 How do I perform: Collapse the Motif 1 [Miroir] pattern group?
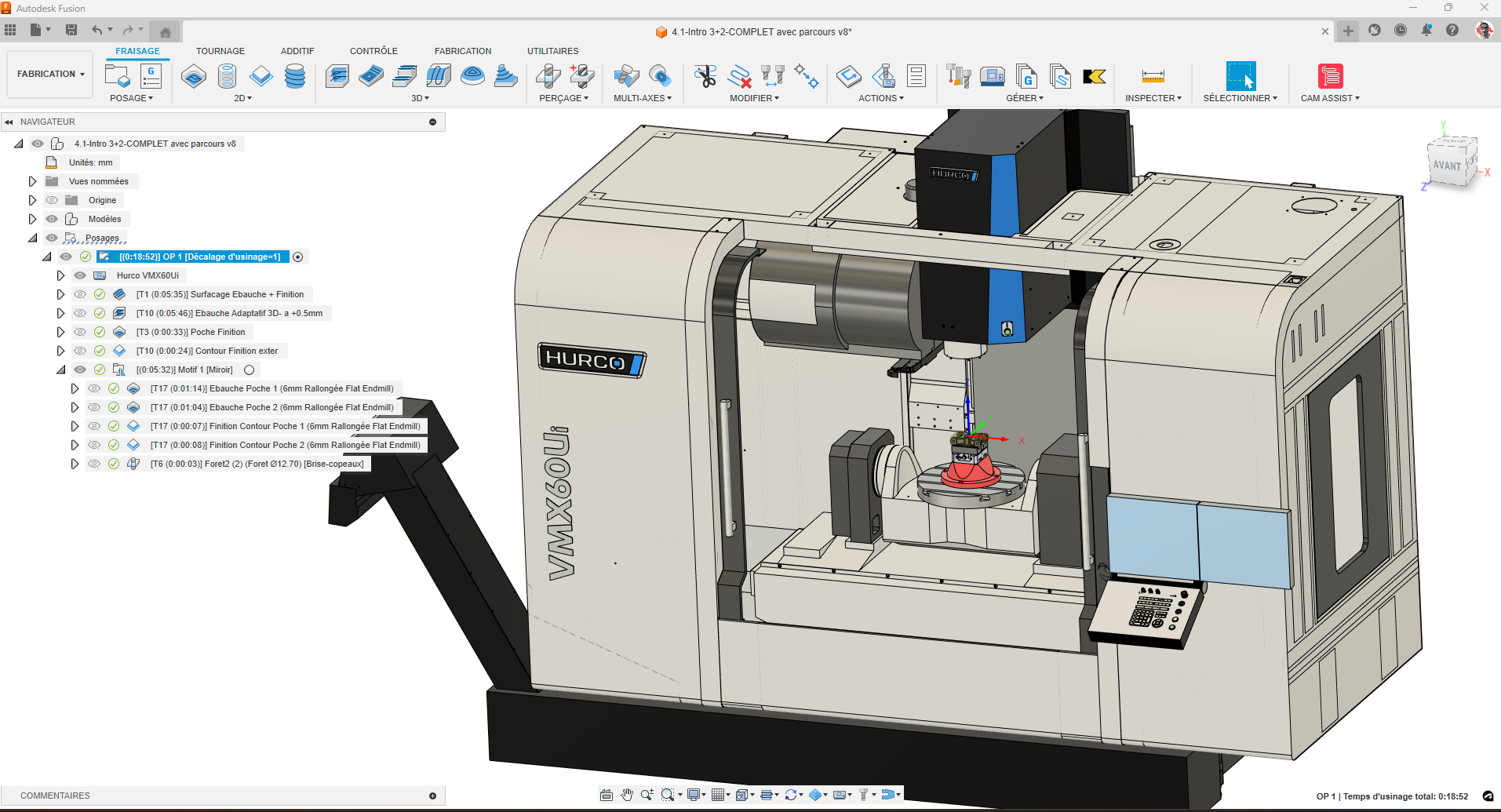(x=60, y=370)
